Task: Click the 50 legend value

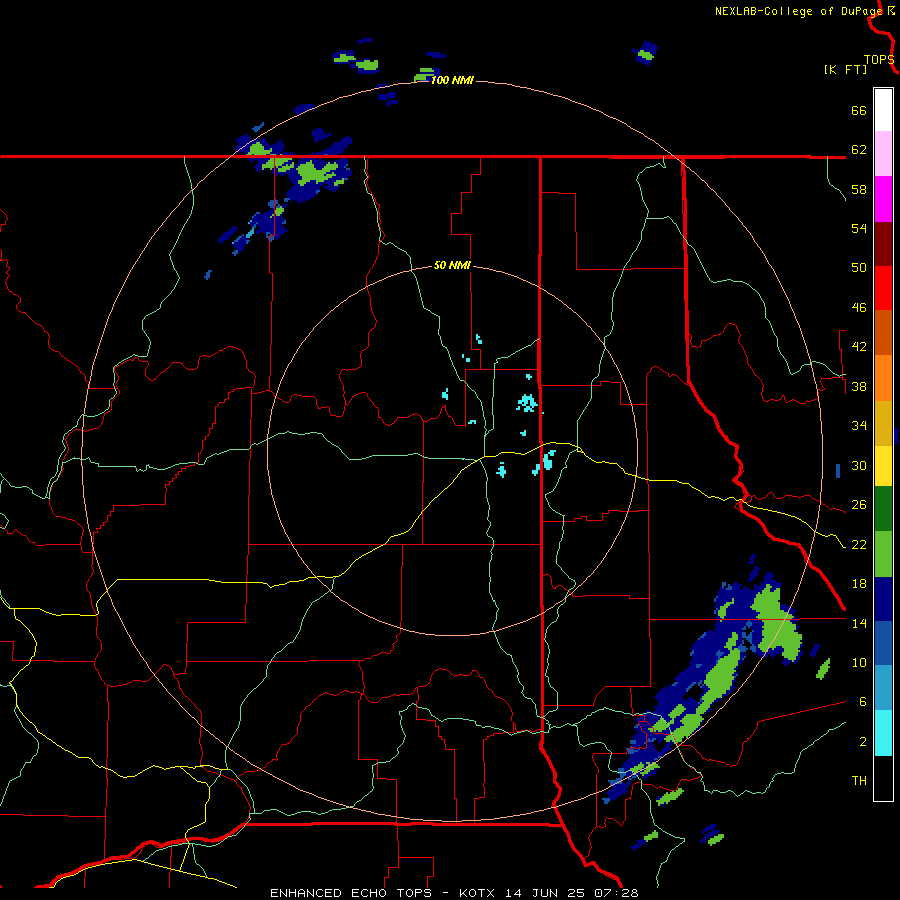Action: coord(859,268)
